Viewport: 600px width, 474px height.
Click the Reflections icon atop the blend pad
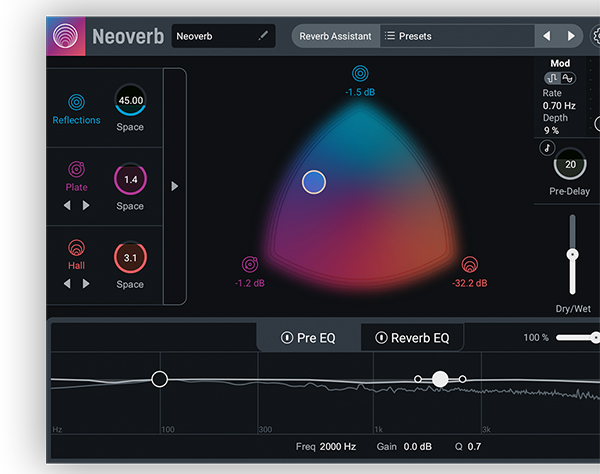tap(360, 73)
